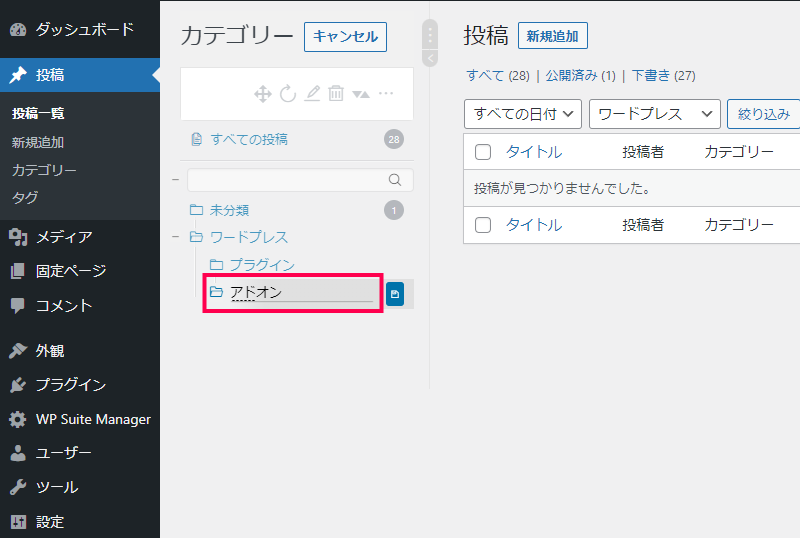Collapse the ワードプレス folder tree node
This screenshot has width=800, height=538.
pos(176,237)
